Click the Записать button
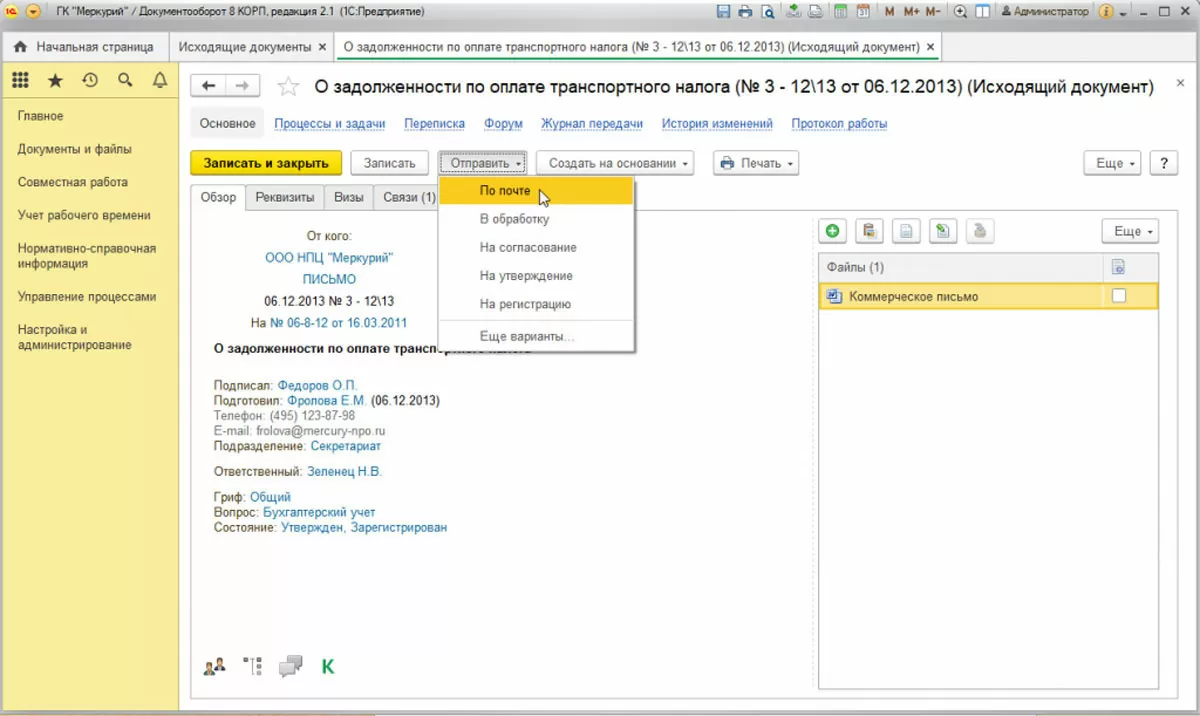Image resolution: width=1200 pixels, height=716 pixels. [389, 163]
